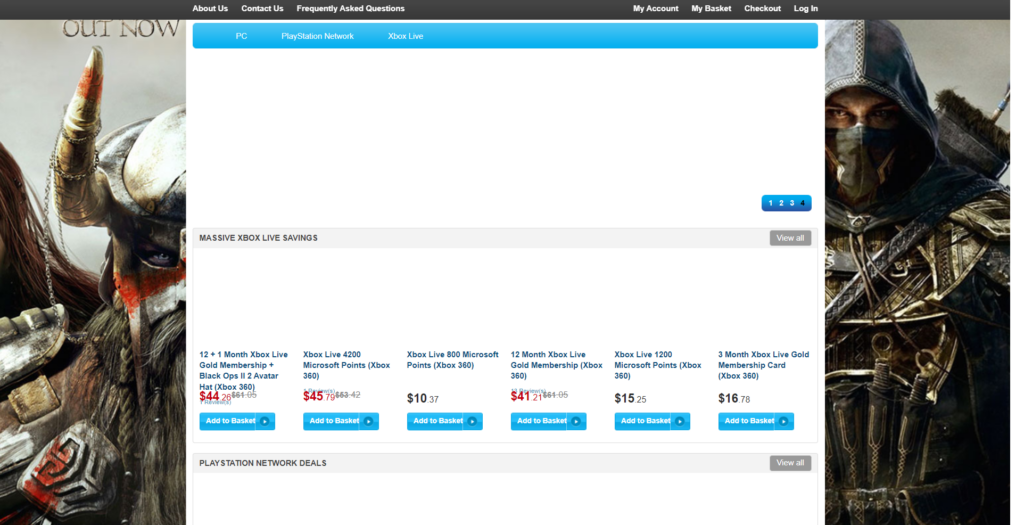Add 12 + 1 Month Gold Membership to basket

tap(237, 421)
